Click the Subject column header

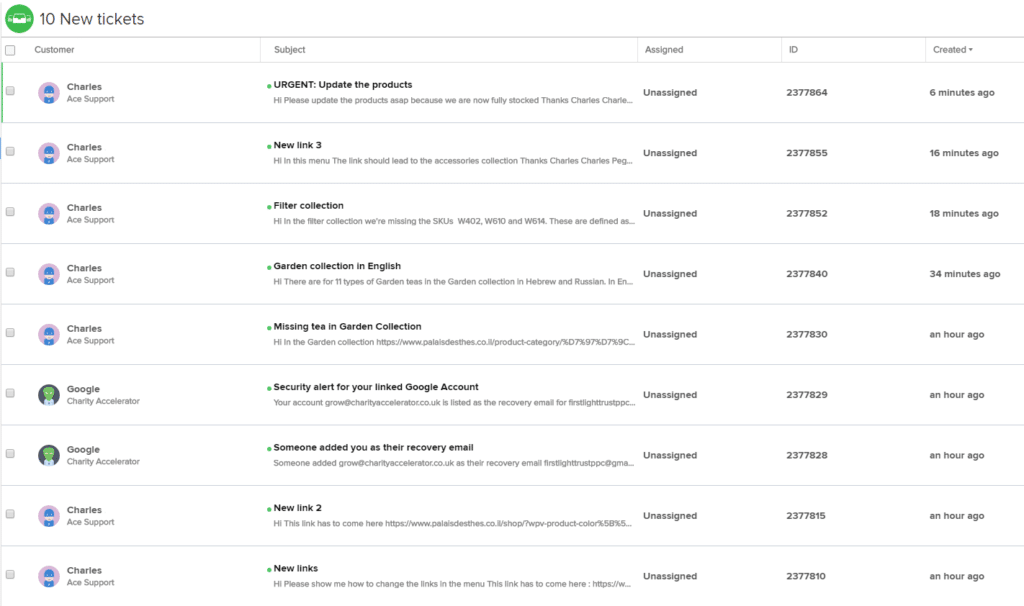pos(287,48)
